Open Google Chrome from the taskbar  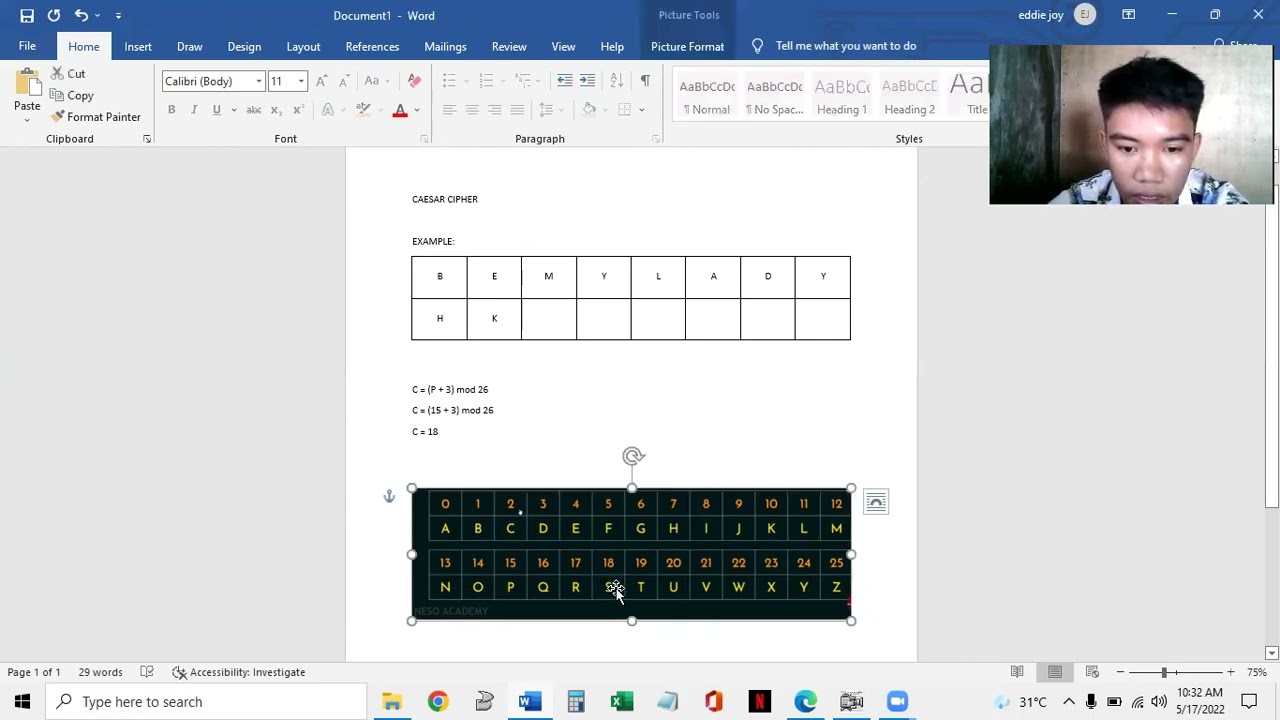(x=438, y=702)
